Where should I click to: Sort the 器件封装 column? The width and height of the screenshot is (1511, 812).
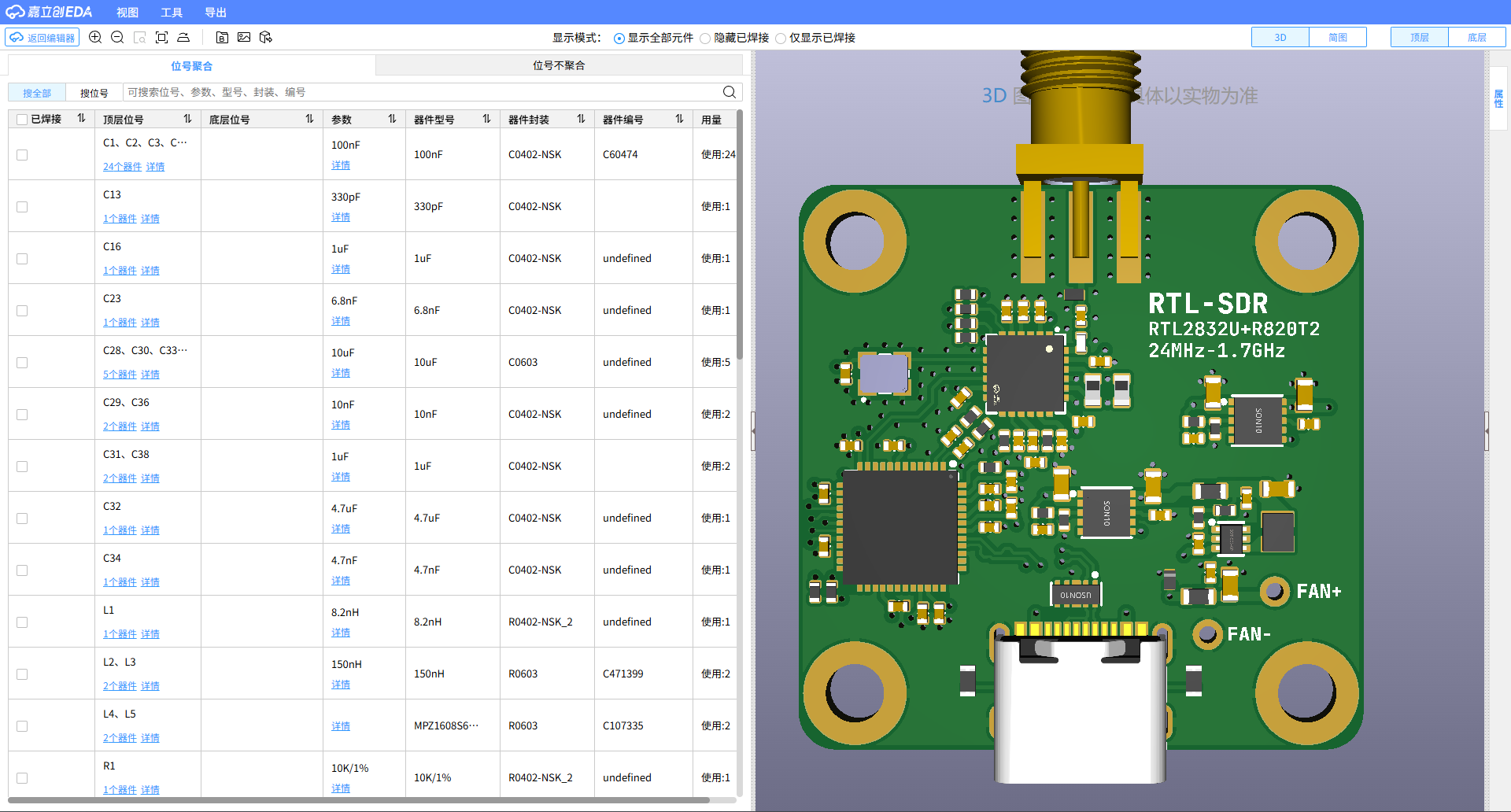(x=581, y=119)
